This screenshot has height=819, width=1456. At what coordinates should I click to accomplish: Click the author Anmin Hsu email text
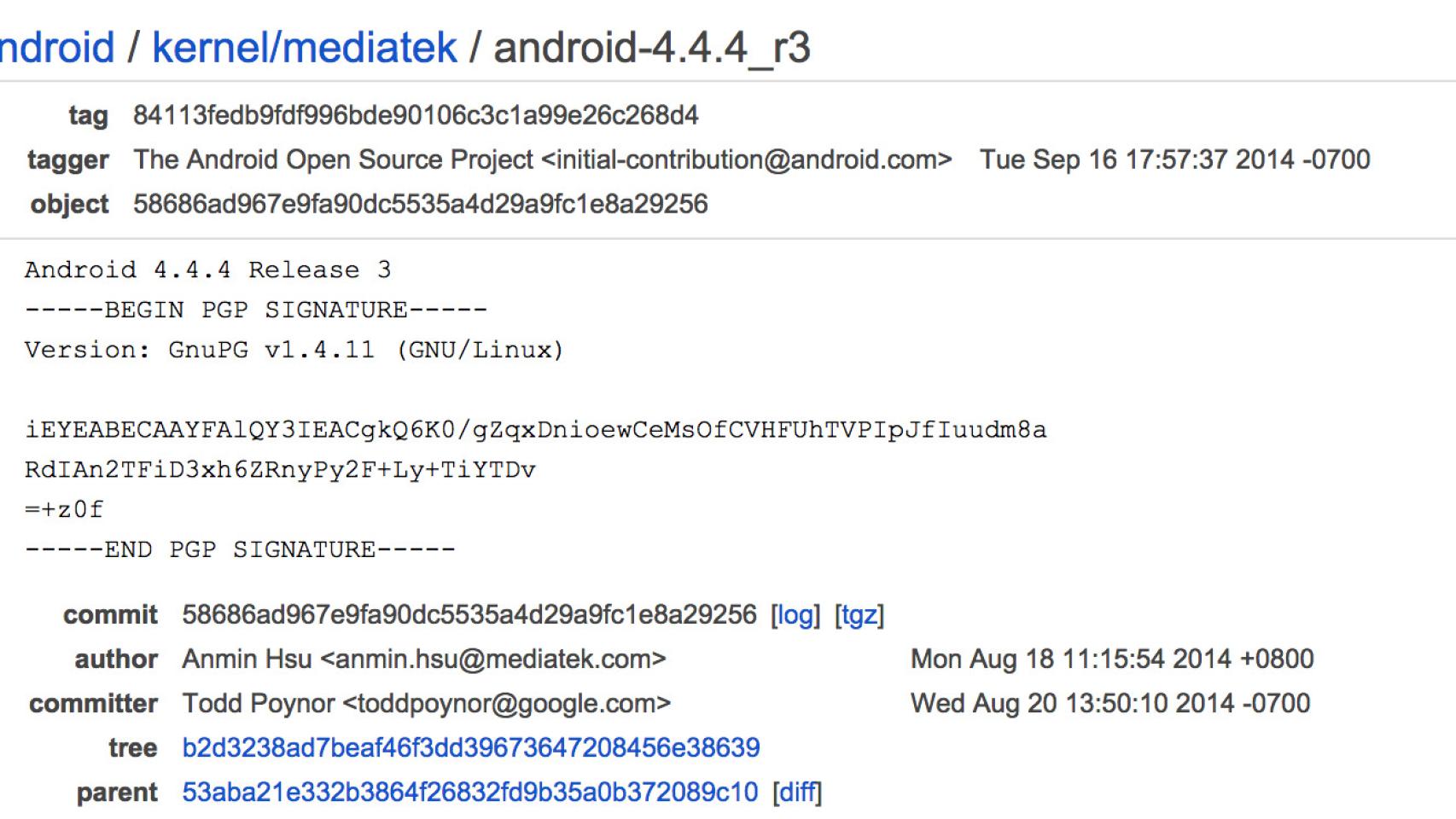492,659
